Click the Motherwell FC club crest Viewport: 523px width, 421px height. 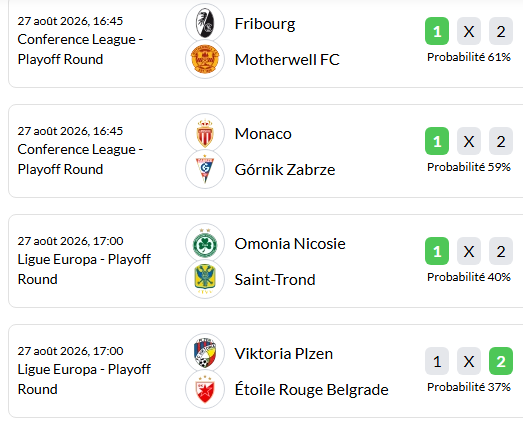pyautogui.click(x=205, y=59)
